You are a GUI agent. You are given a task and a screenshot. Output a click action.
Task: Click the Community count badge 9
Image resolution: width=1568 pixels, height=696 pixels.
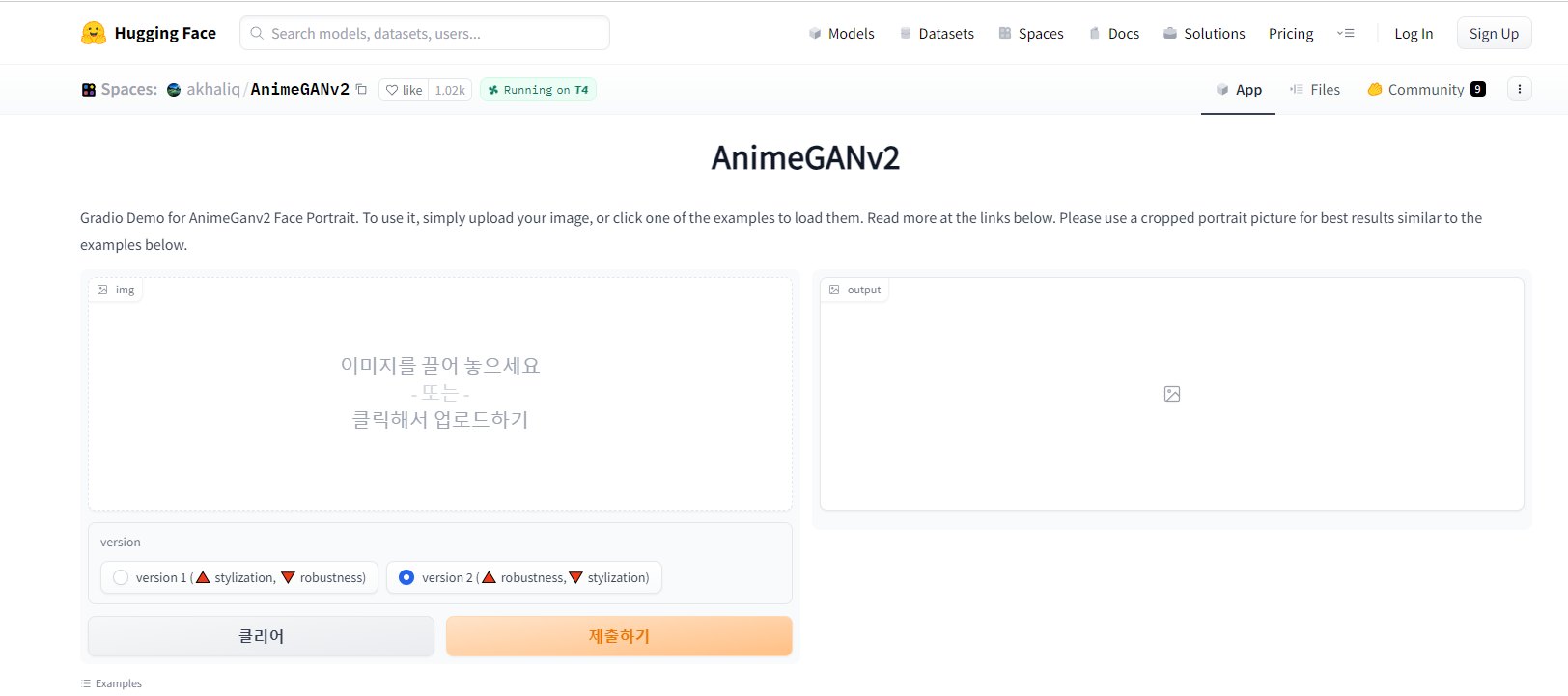click(x=1478, y=89)
